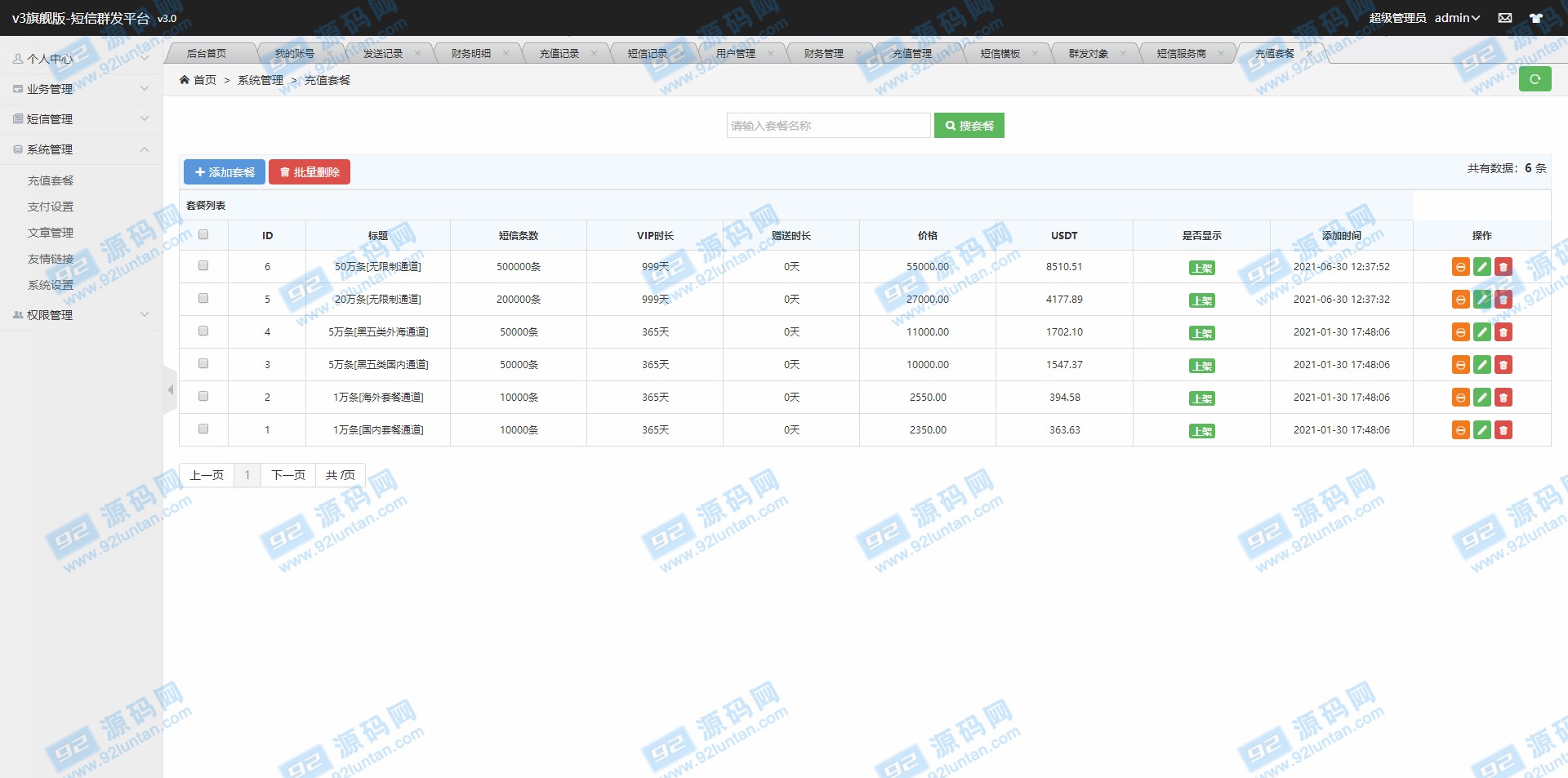Expand the 业务管理 sidebar menu

tap(81, 89)
